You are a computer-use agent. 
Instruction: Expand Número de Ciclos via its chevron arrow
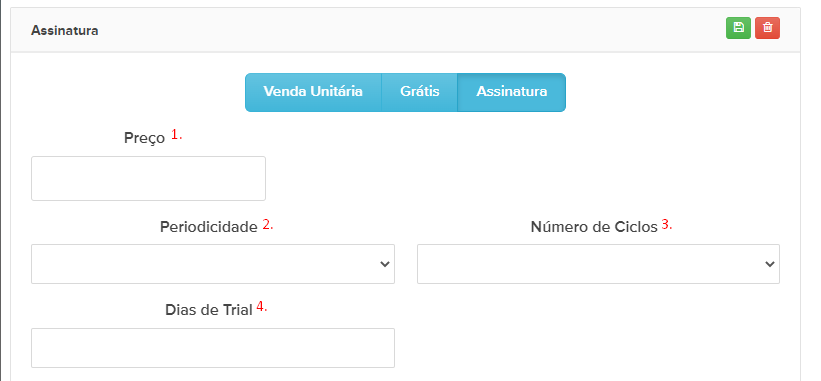click(770, 264)
